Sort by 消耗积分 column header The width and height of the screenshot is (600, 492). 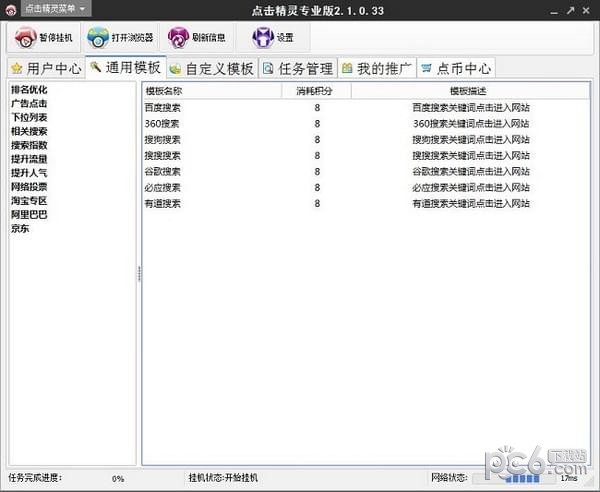(x=316, y=91)
